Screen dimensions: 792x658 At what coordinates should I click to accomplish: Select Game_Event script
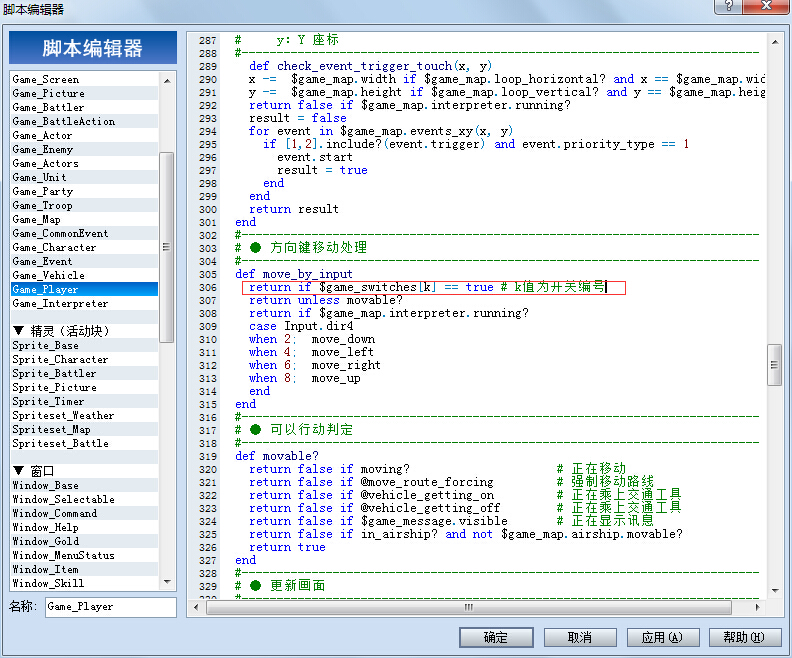[x=84, y=262]
